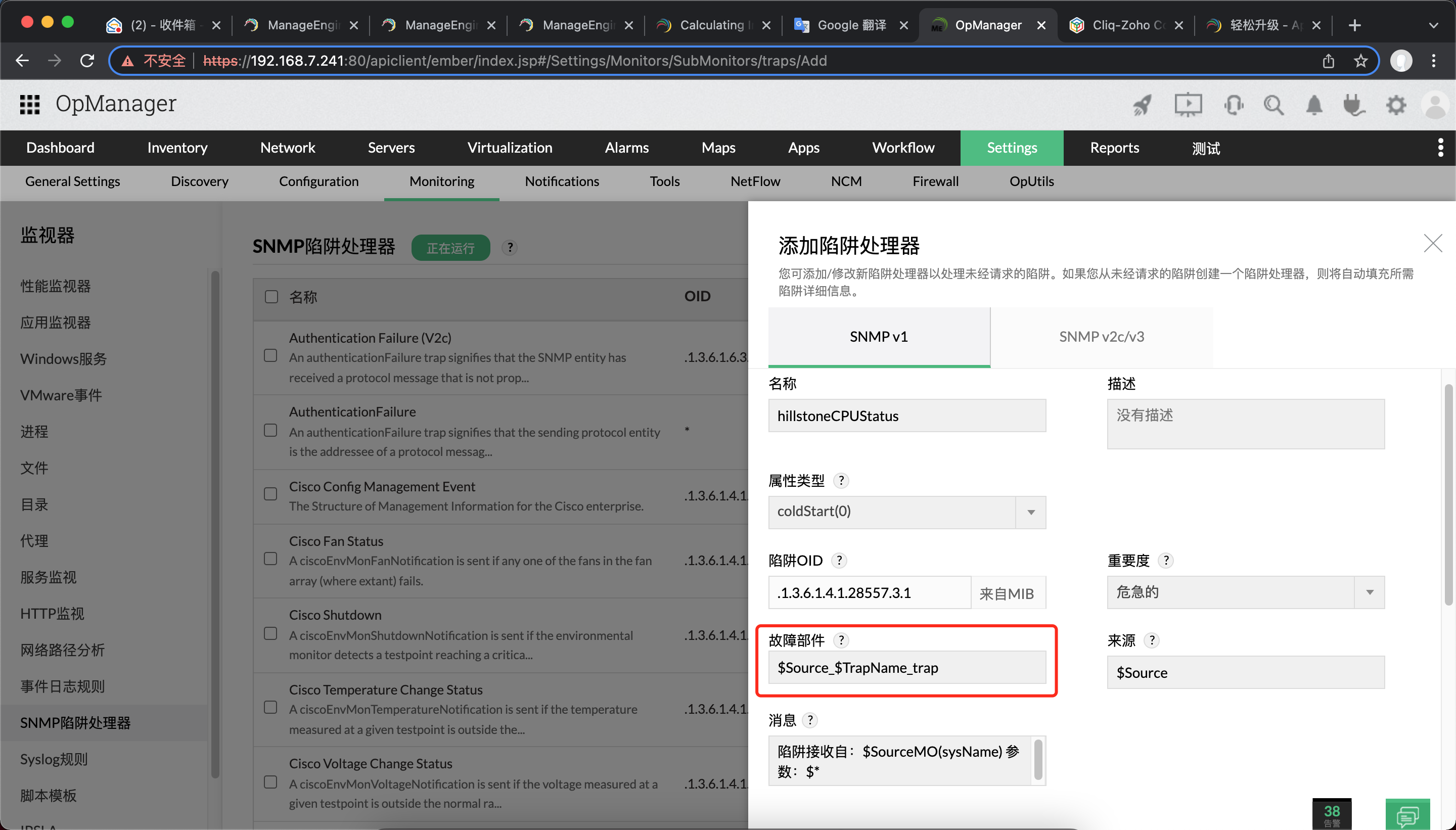Open Windows服务 in the sidebar
Screen dimensions: 1456x830
pos(63,358)
